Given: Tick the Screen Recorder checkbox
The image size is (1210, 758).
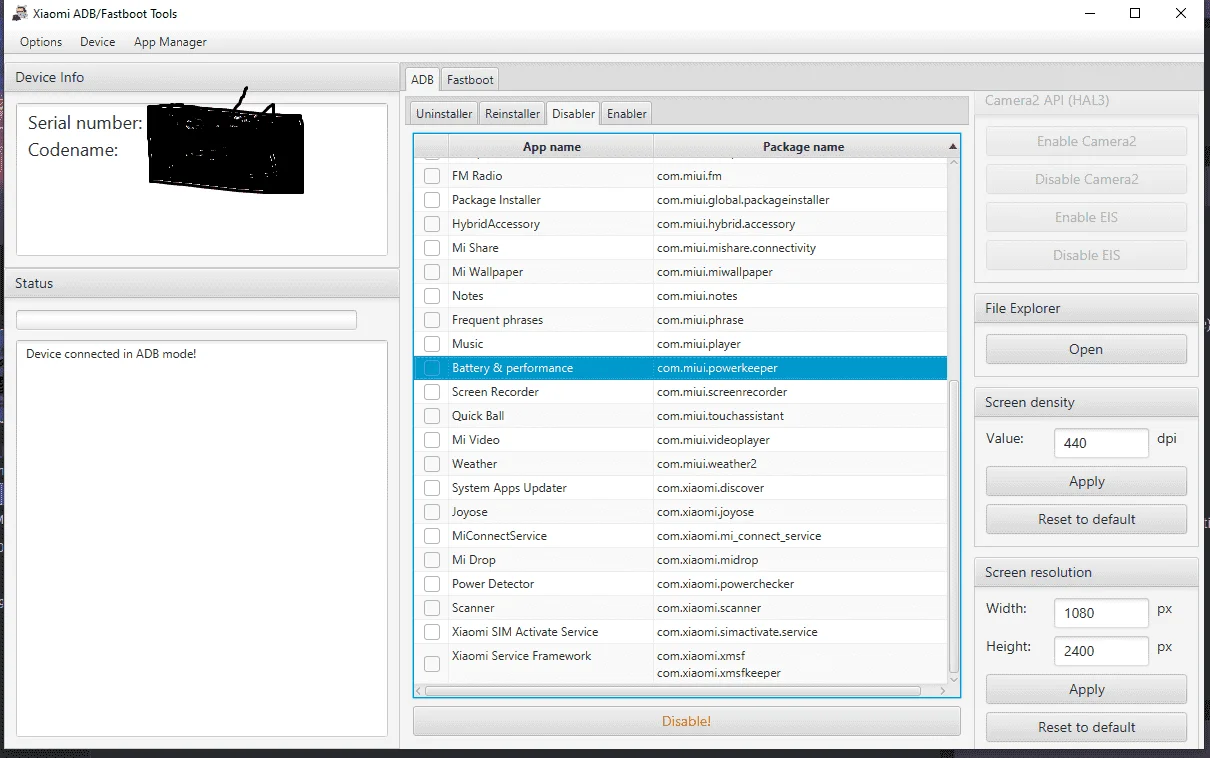Looking at the screenshot, I should (432, 392).
